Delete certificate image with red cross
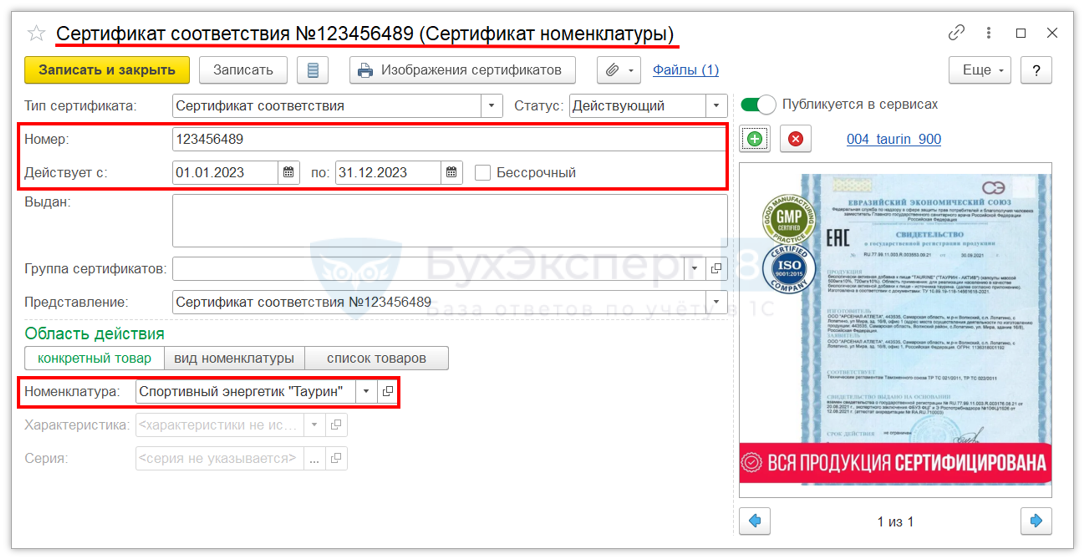This screenshot has height=560, width=1085. click(x=796, y=138)
